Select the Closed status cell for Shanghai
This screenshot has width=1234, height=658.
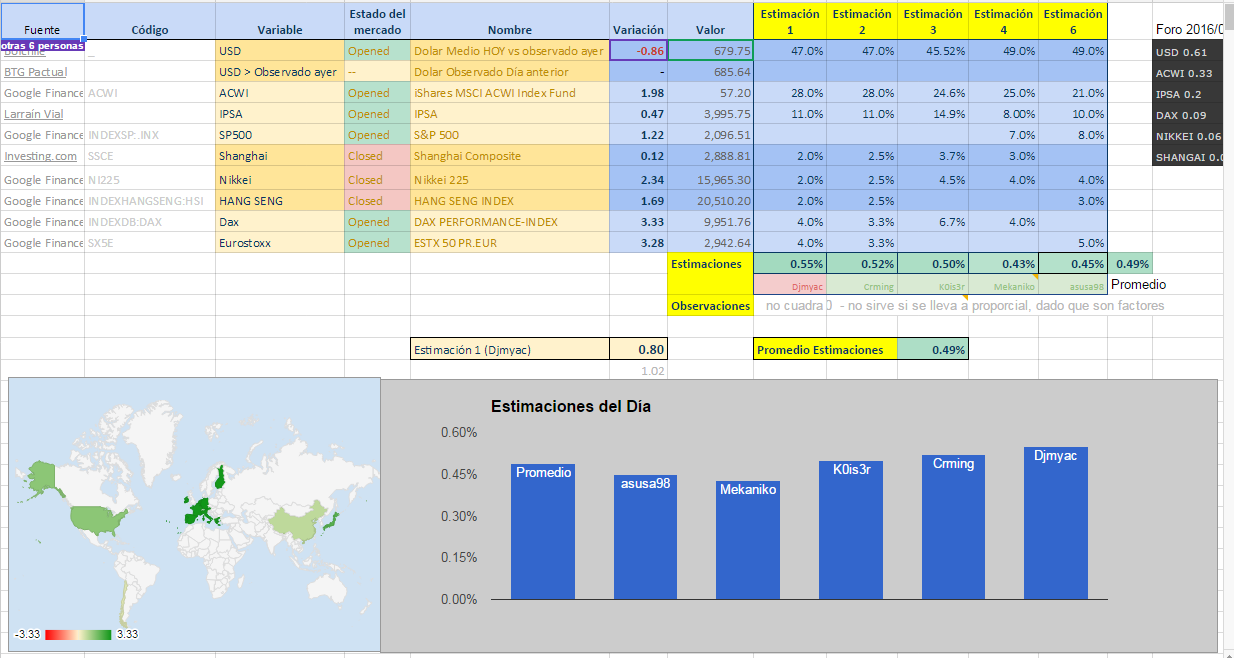click(x=377, y=156)
